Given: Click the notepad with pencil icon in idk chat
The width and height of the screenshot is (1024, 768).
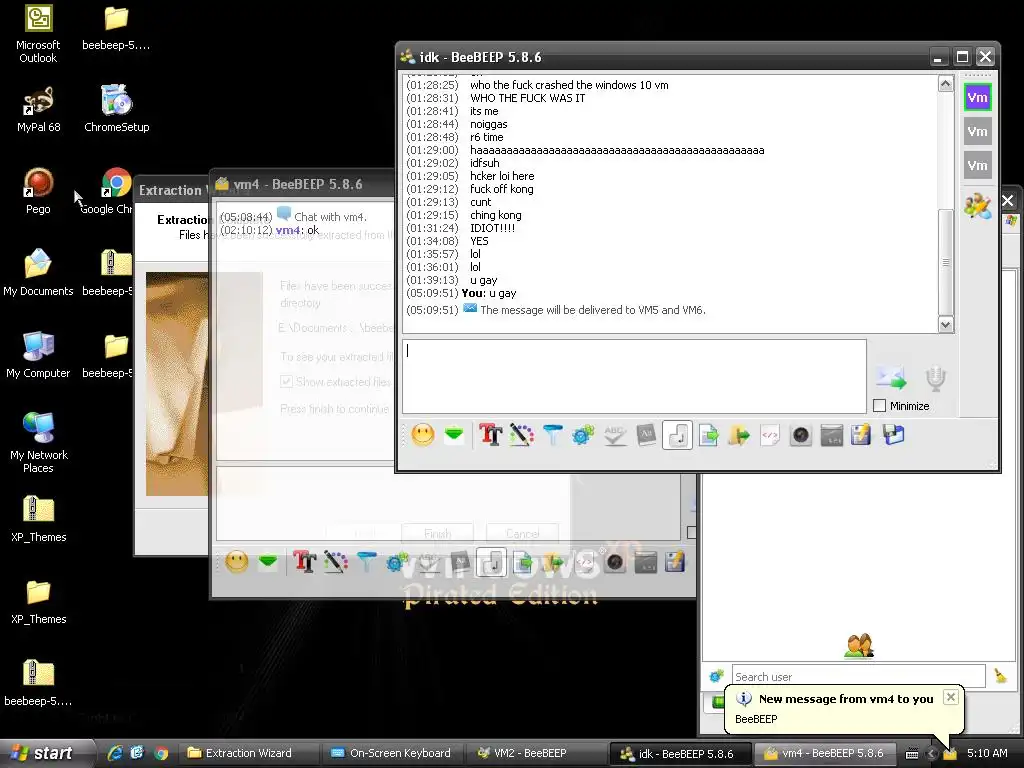Looking at the screenshot, I should (861, 435).
